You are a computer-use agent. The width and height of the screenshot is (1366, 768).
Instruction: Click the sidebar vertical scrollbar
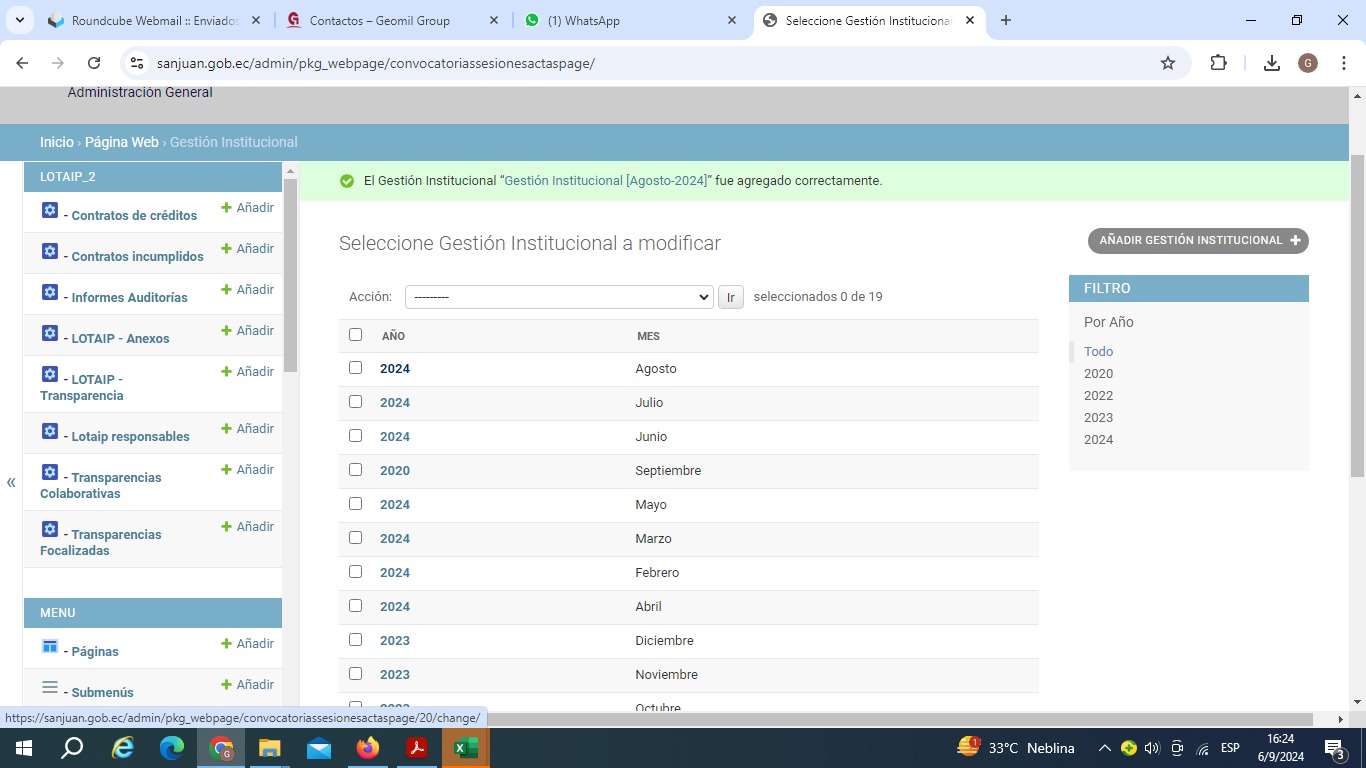pos(290,275)
